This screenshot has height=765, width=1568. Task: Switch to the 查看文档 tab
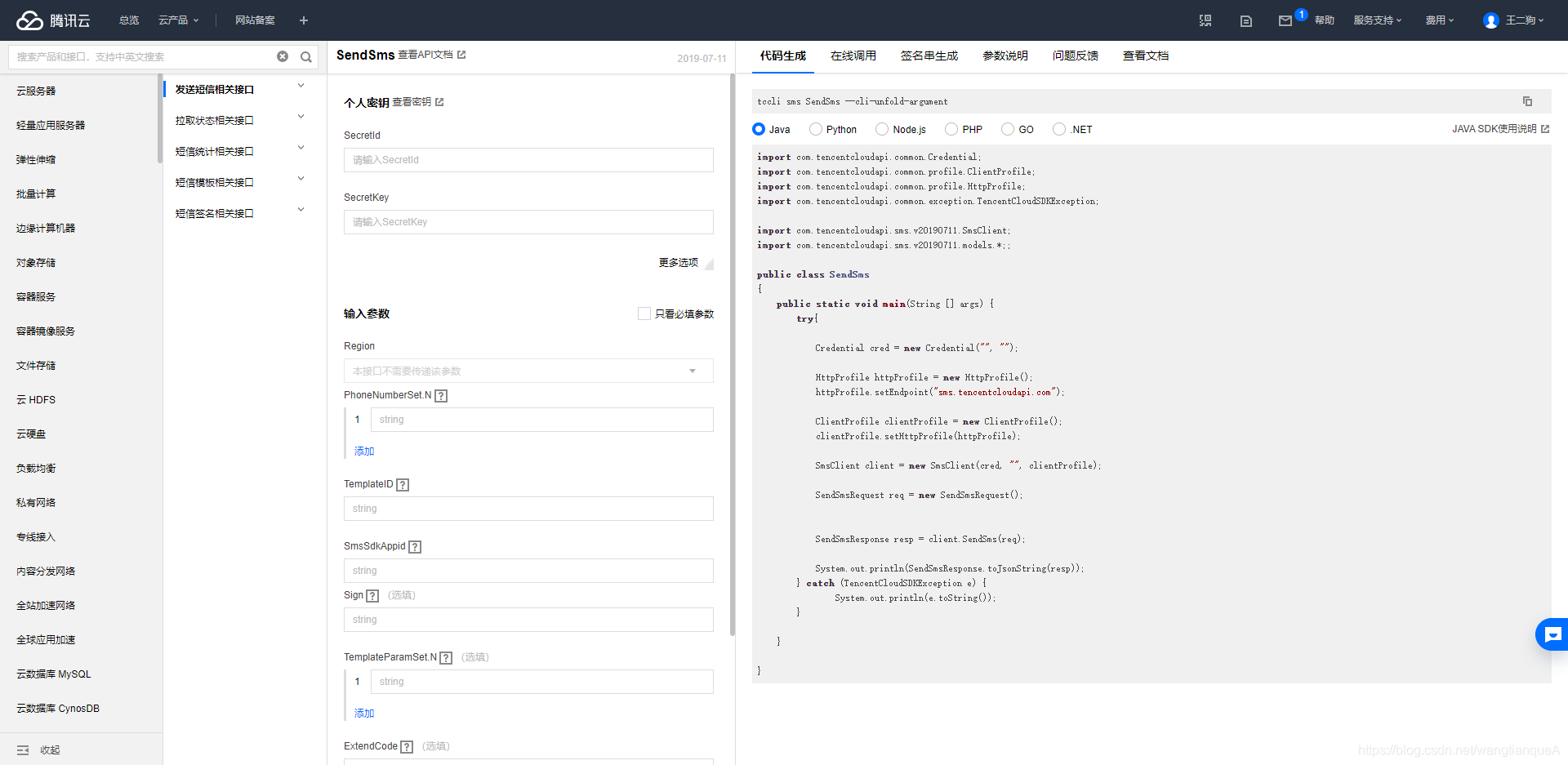tap(1146, 56)
